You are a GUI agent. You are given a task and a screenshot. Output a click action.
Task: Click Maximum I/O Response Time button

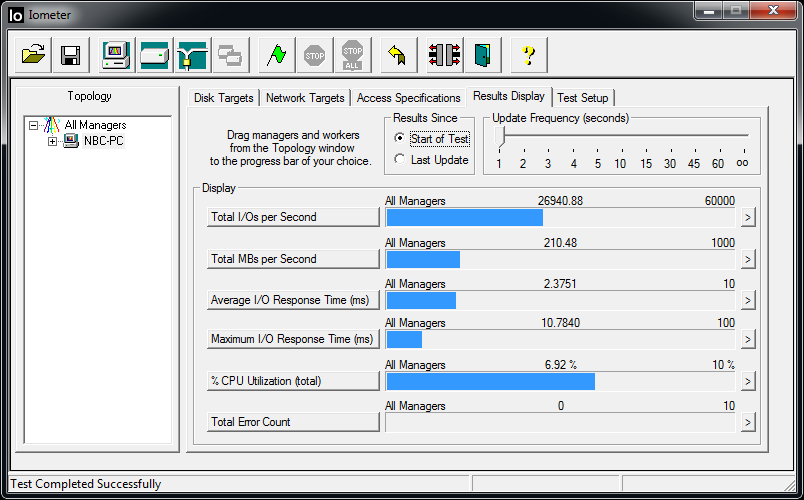pos(293,339)
